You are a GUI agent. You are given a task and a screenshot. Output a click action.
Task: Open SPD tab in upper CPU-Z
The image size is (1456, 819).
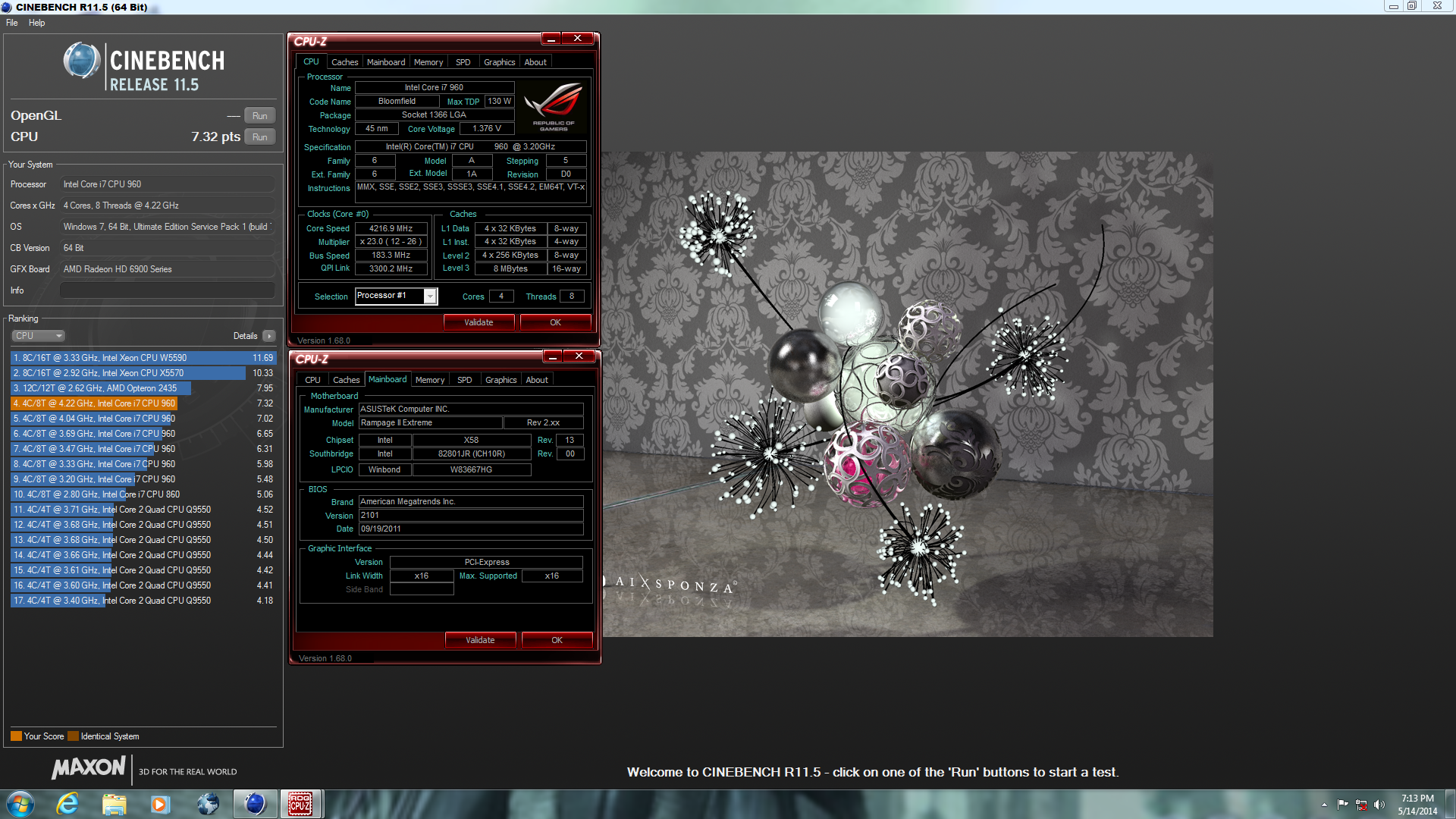463,62
